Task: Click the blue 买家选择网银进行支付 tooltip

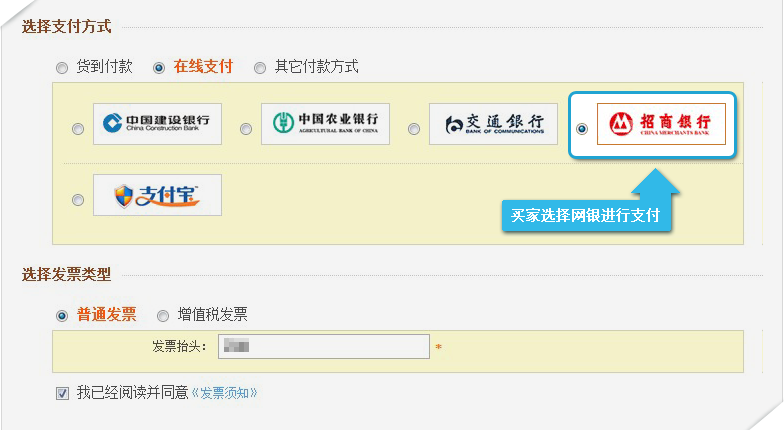Action: [586, 216]
